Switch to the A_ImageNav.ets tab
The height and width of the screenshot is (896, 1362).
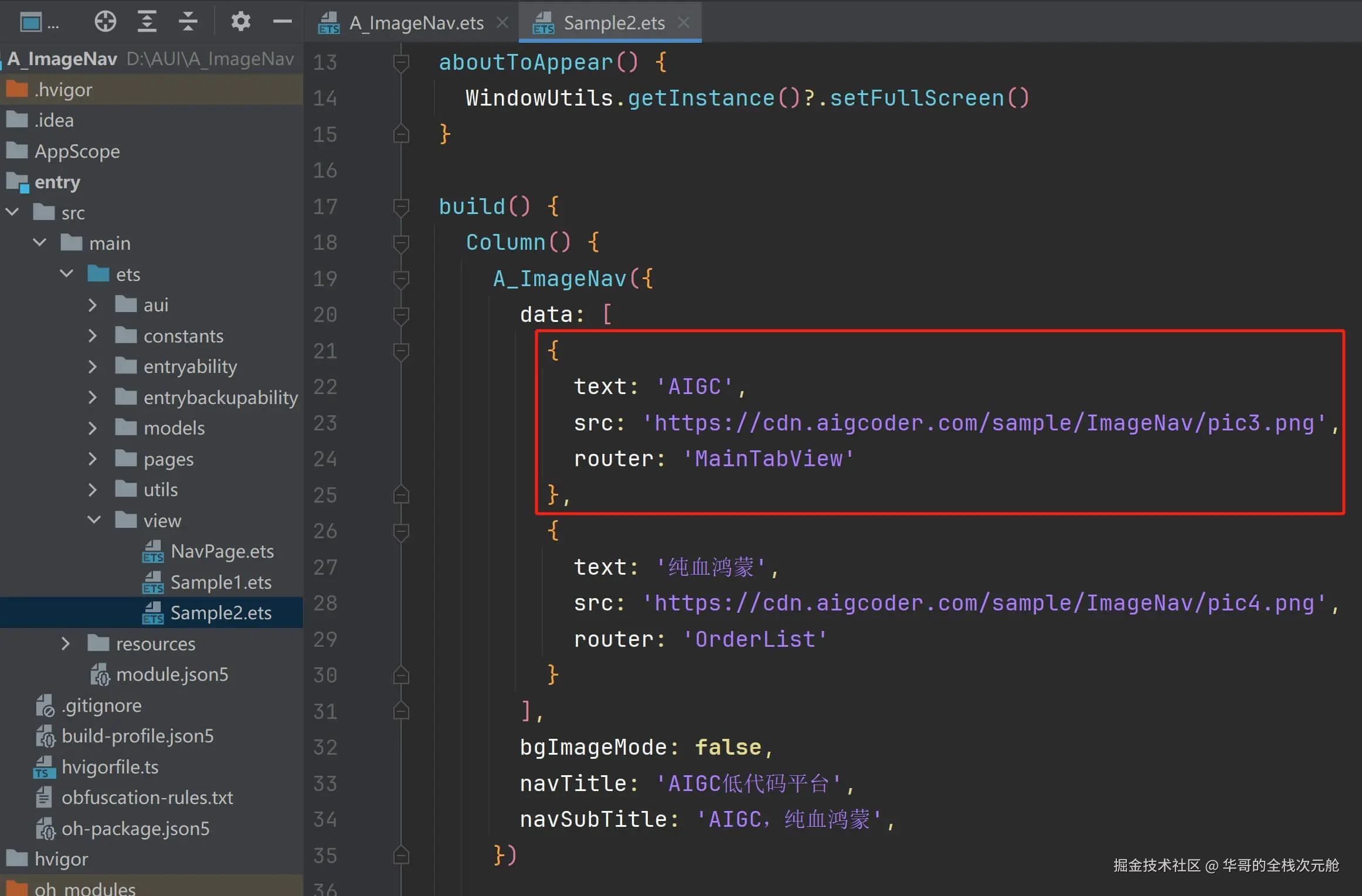pyautogui.click(x=416, y=23)
